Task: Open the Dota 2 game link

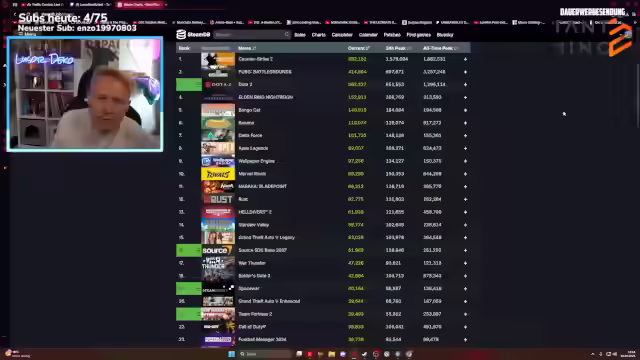Action: (x=245, y=84)
